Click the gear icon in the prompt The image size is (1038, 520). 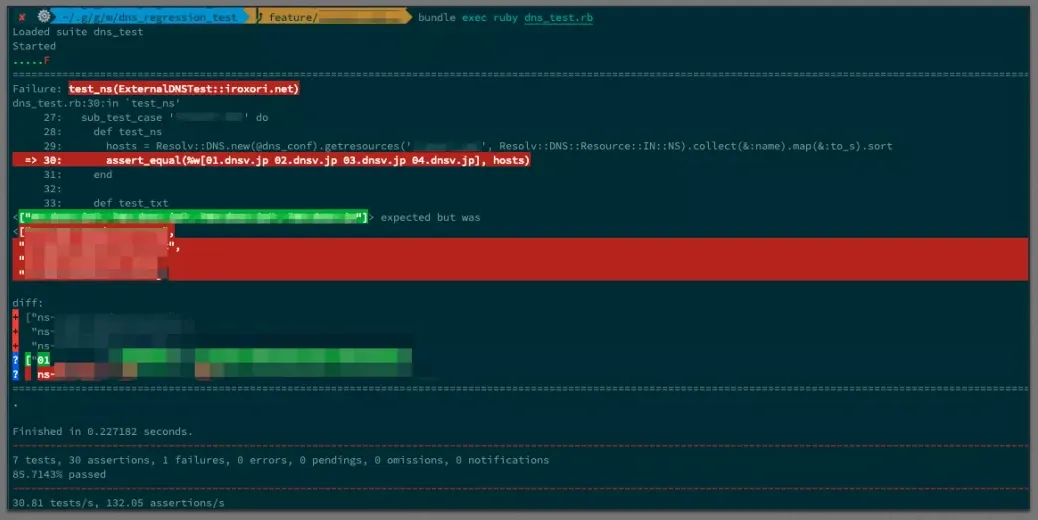coord(43,17)
